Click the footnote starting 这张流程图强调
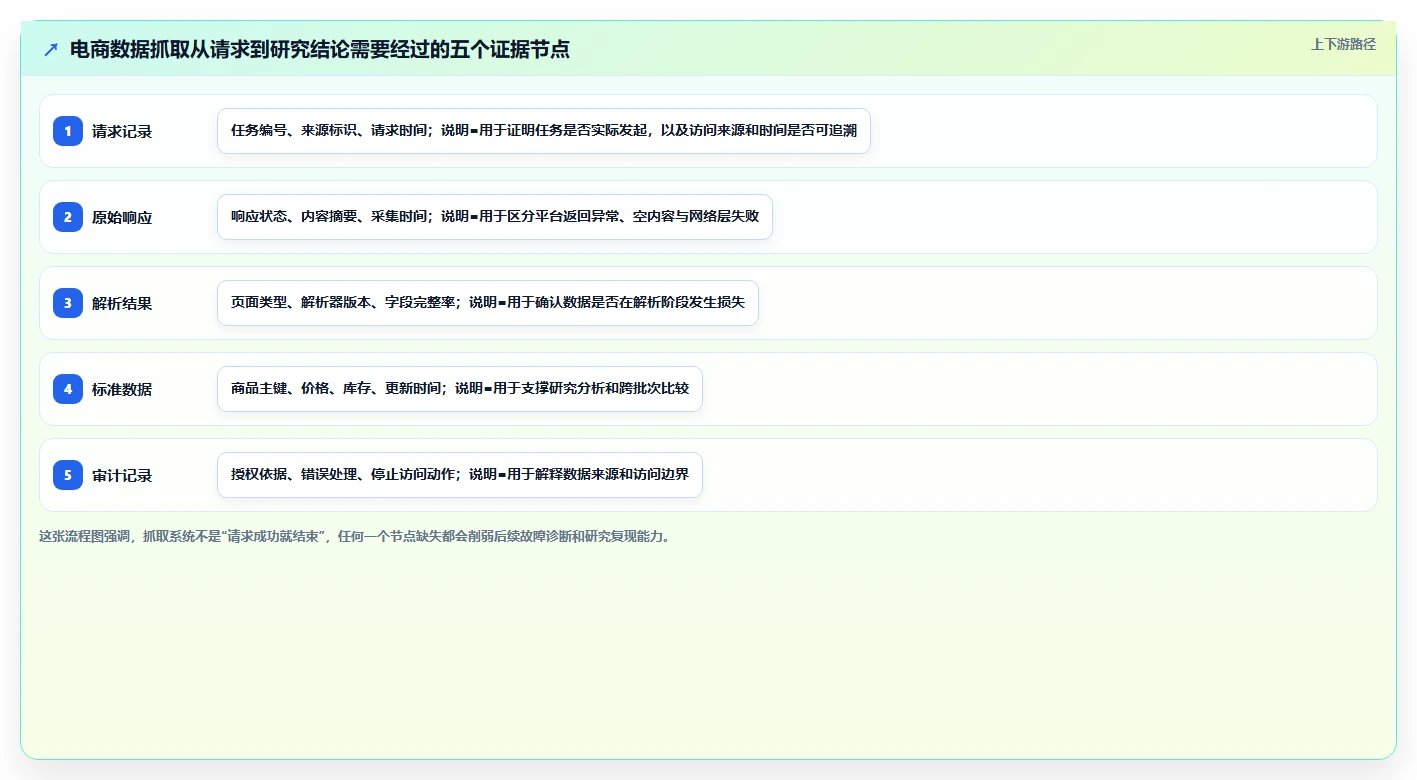1417x780 pixels. 354,536
